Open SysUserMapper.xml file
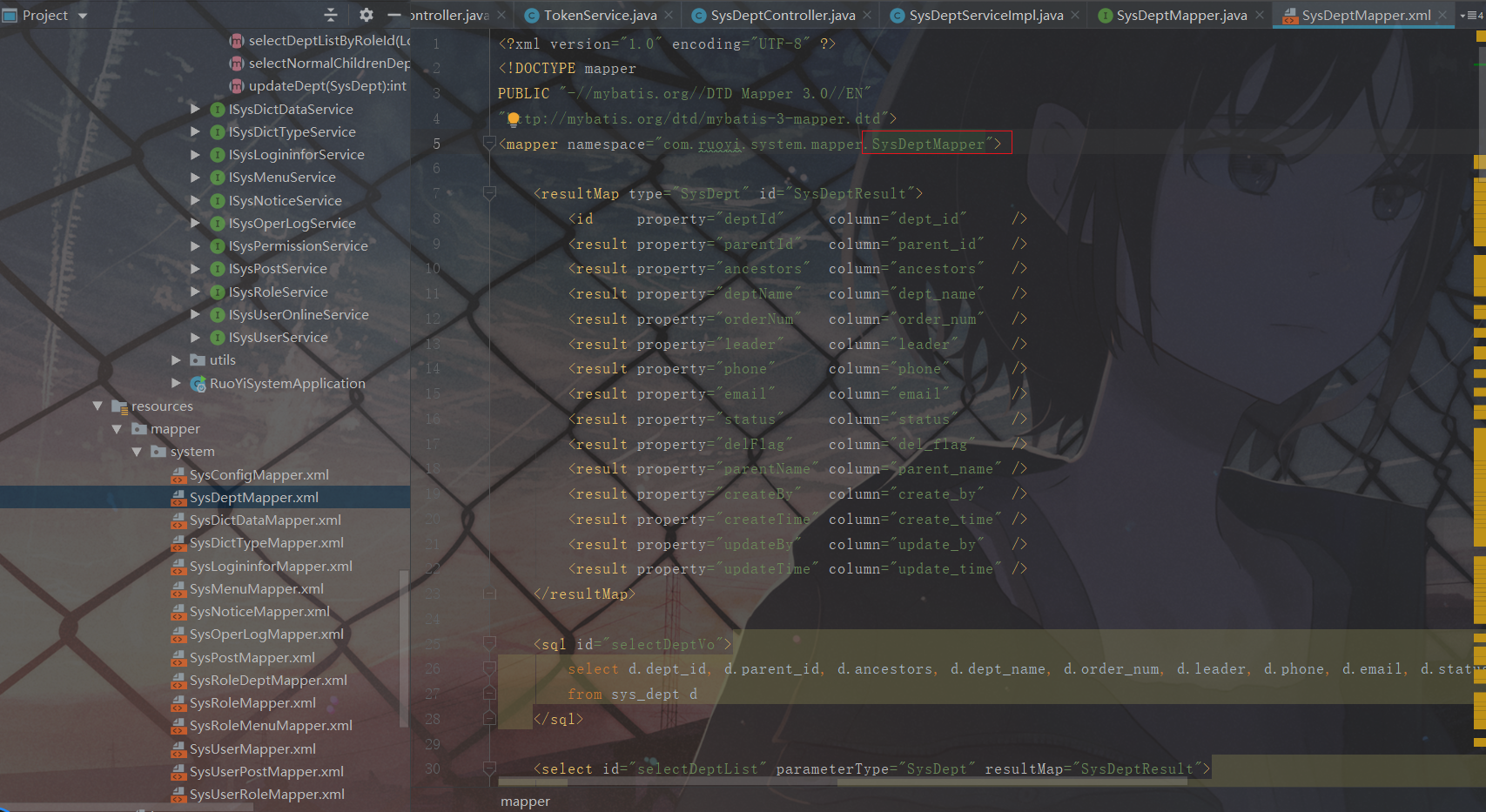1486x812 pixels. 252,748
